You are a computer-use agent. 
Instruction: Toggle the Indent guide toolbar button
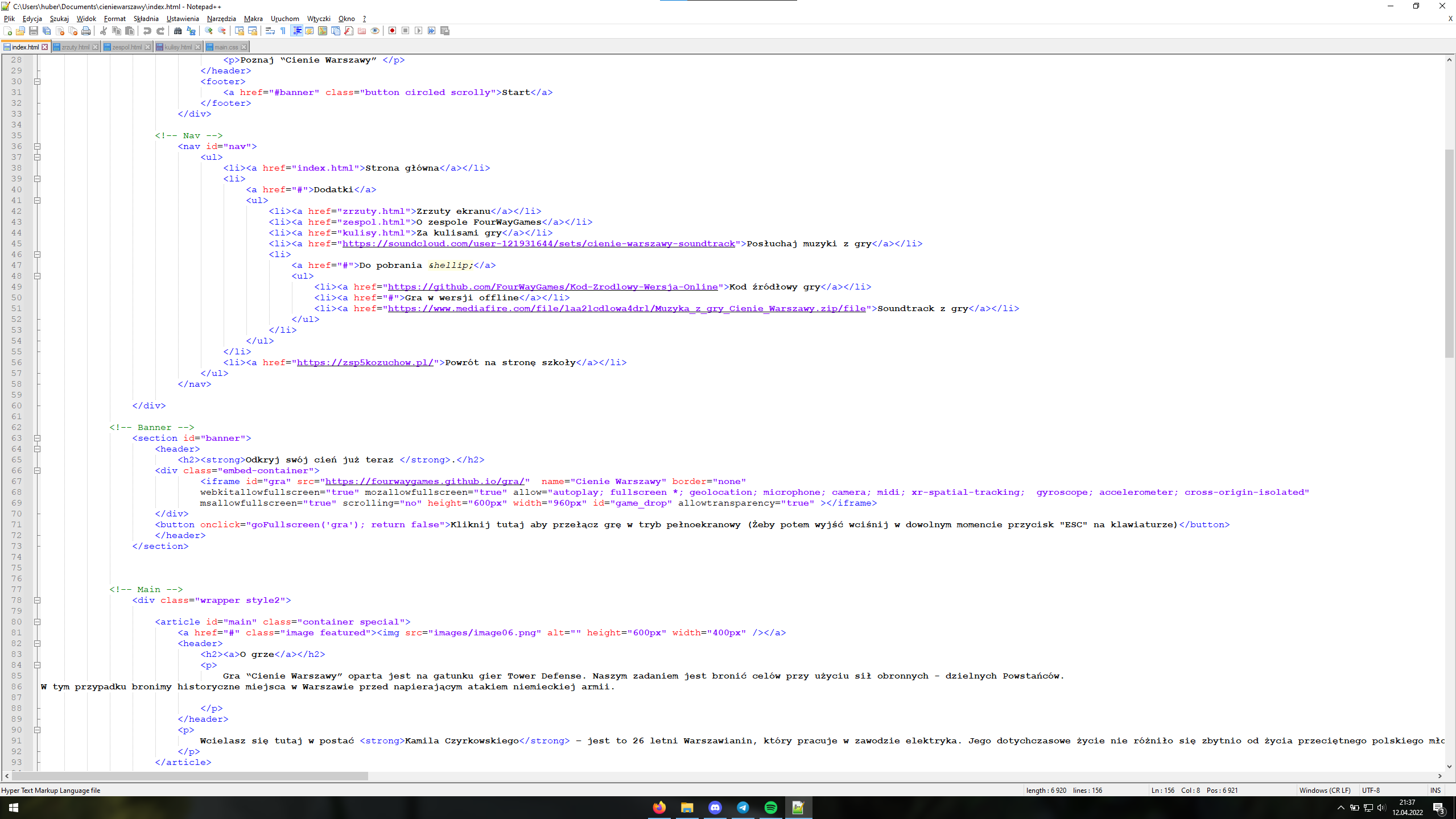[296, 31]
